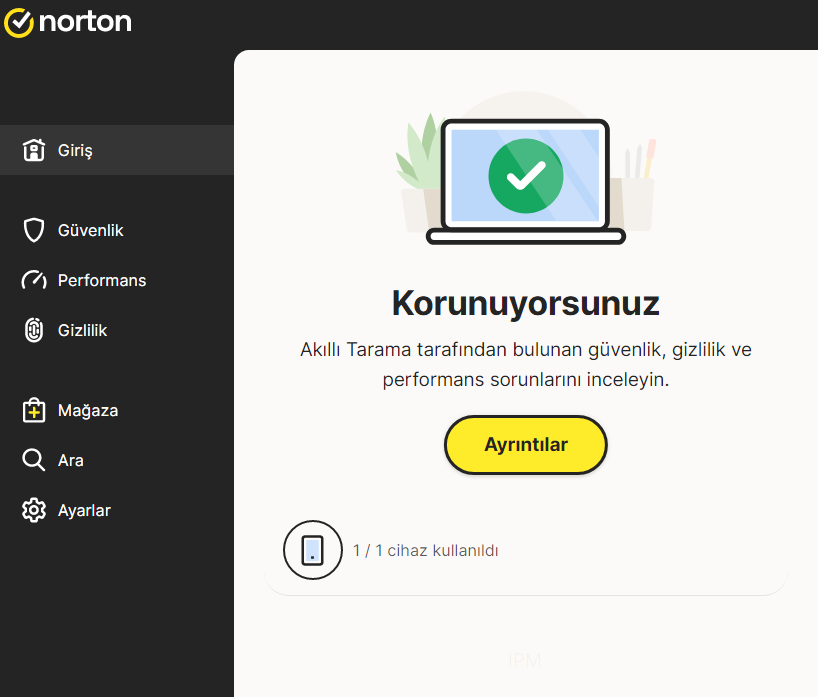Open the Giriş menu label
The width and height of the screenshot is (818, 697).
(75, 150)
